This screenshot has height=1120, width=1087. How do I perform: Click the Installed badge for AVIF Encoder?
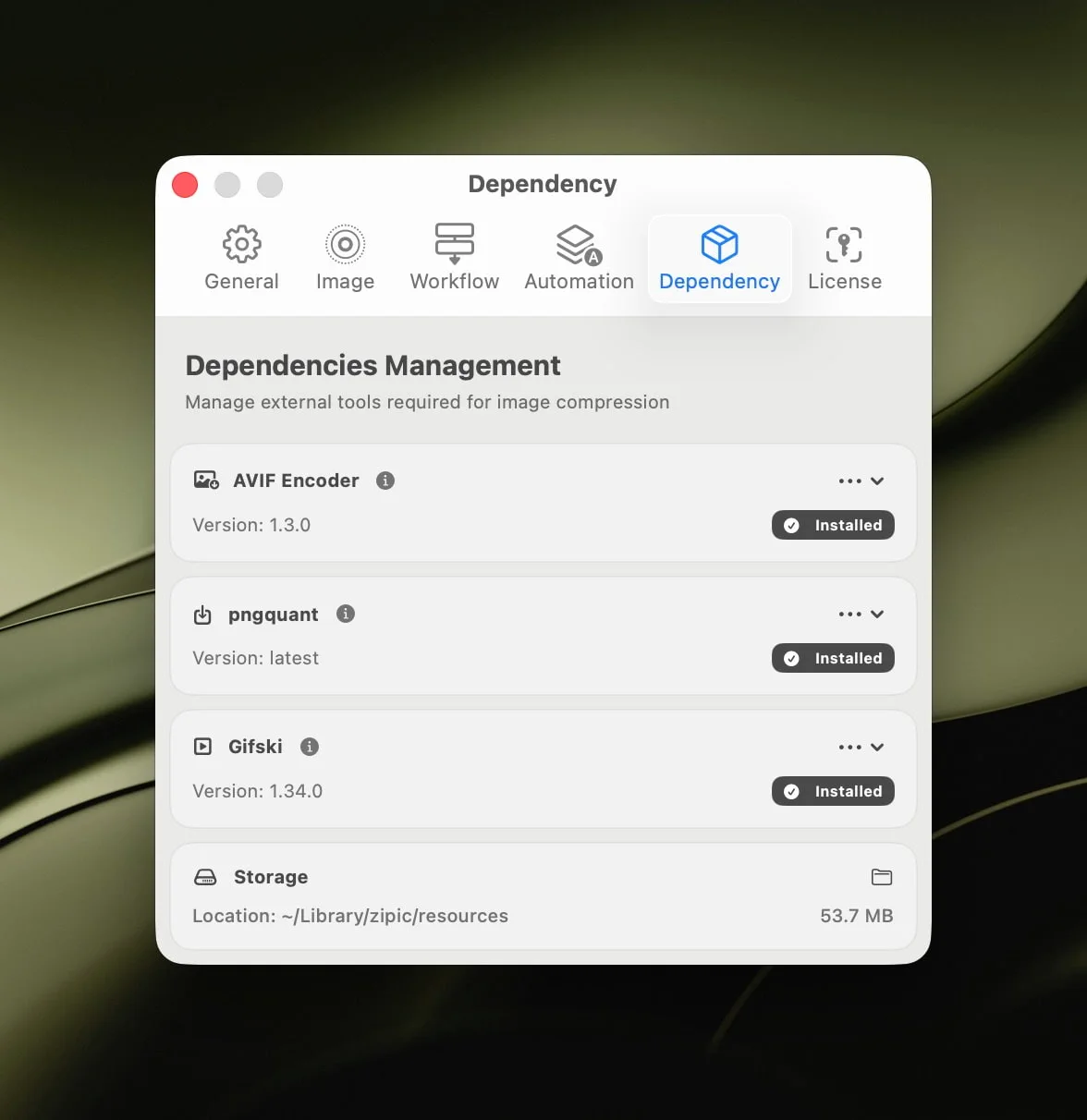point(833,525)
